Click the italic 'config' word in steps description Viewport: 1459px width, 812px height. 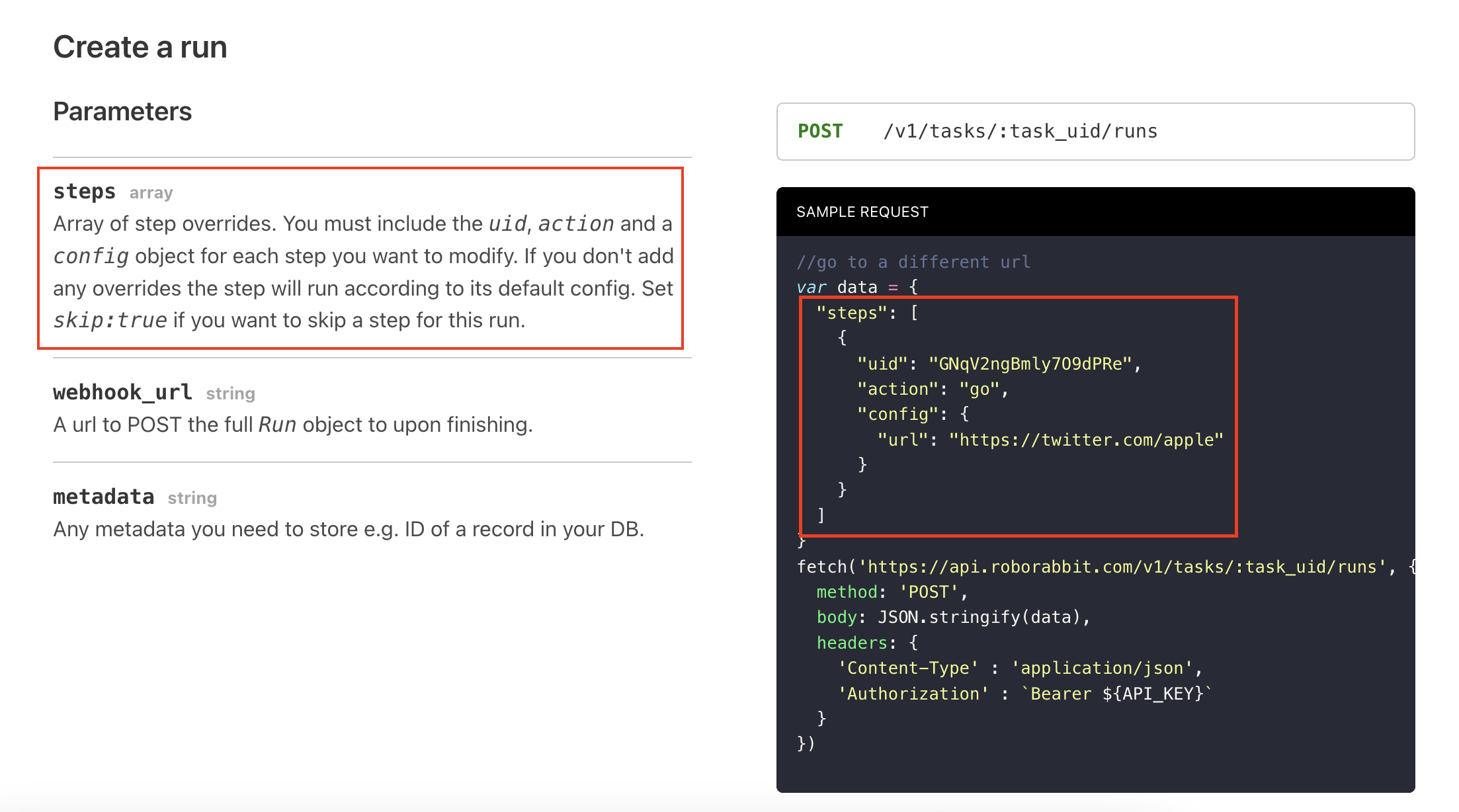pos(91,256)
